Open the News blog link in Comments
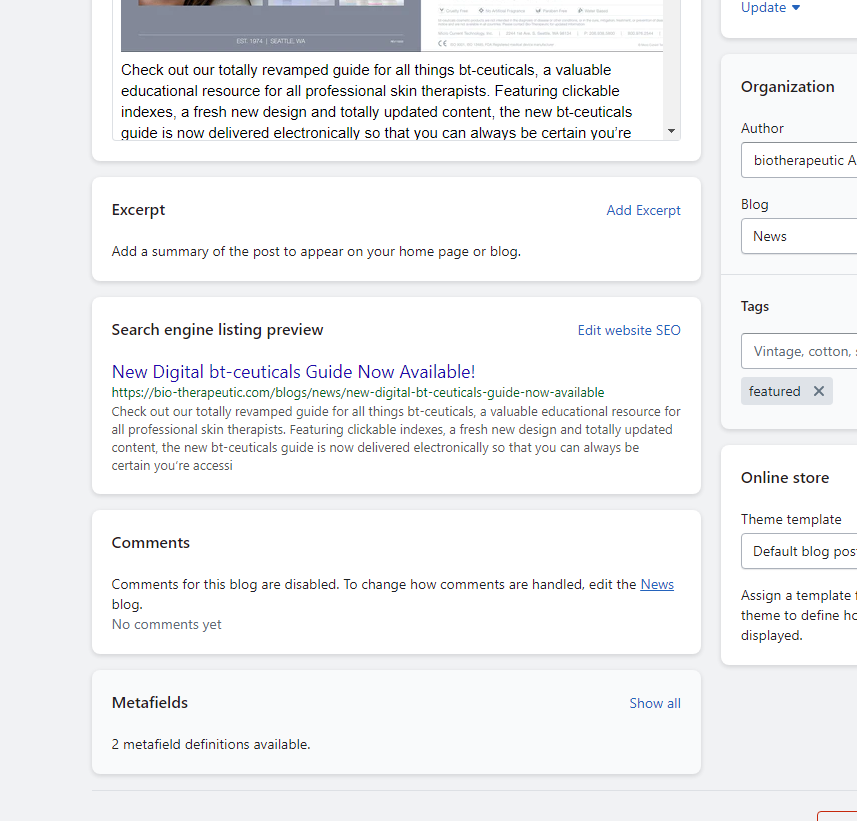 [x=657, y=584]
